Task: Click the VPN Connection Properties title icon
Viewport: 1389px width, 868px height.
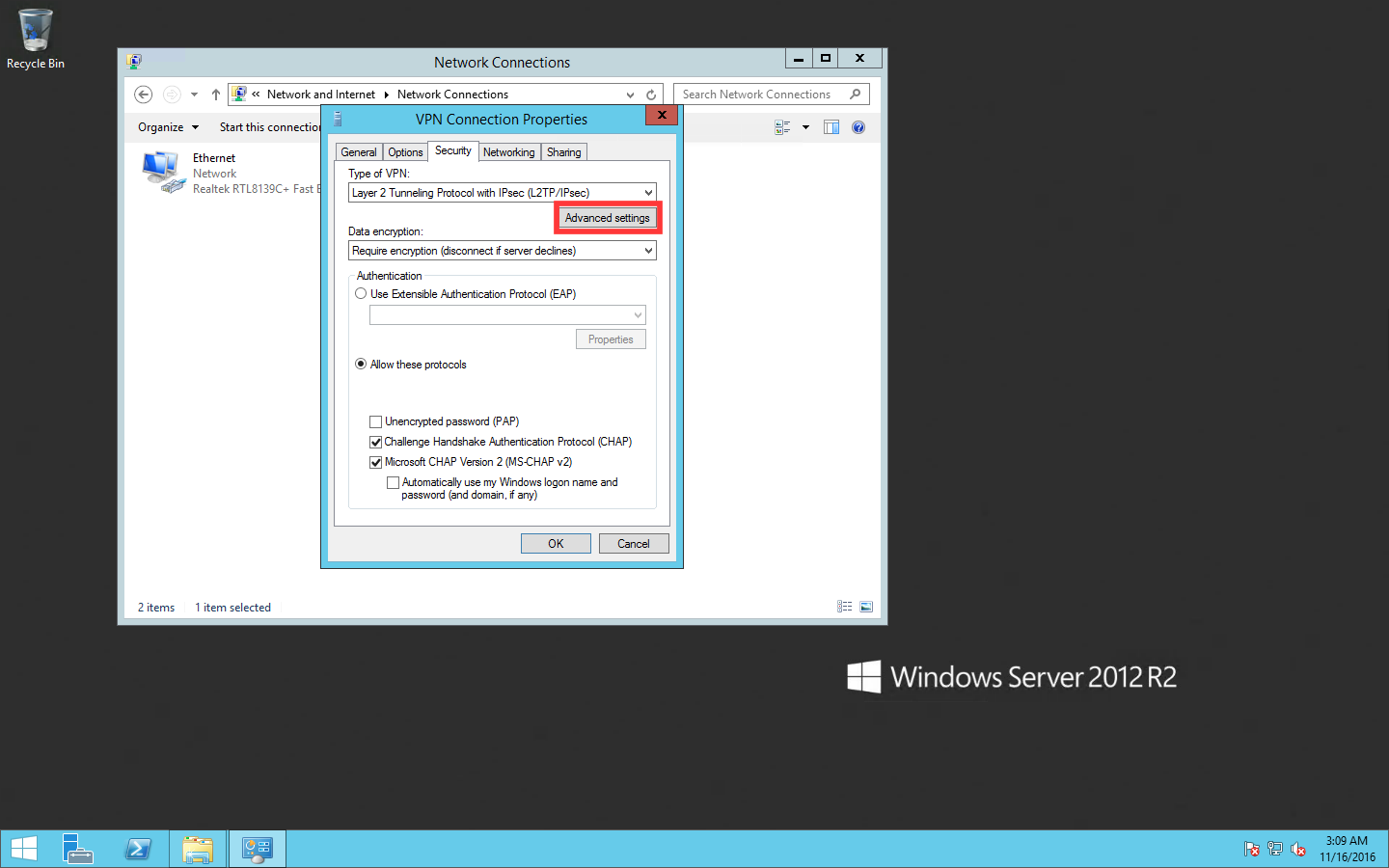Action: tap(338, 119)
